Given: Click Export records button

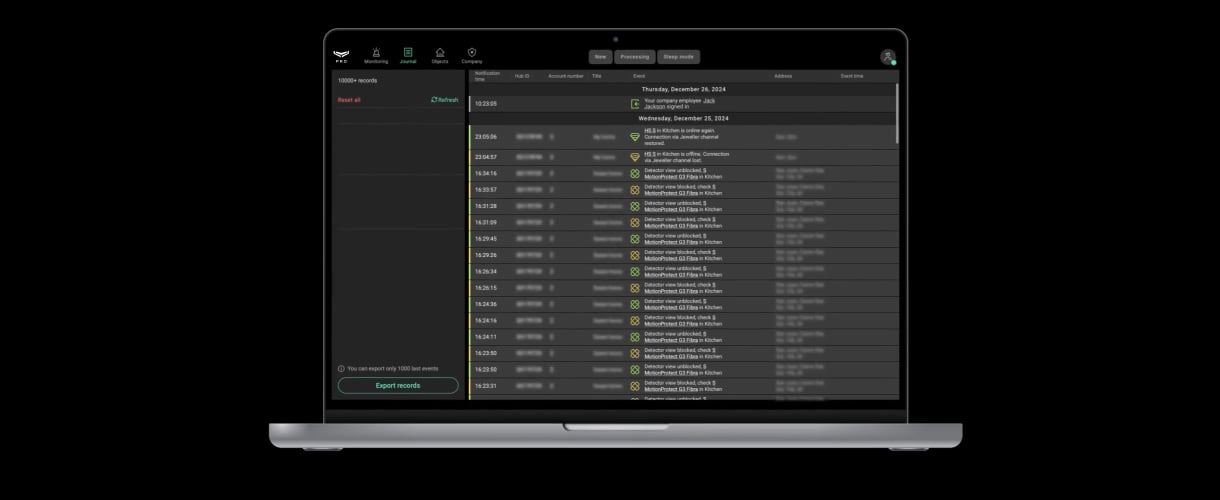Looking at the screenshot, I should (398, 385).
